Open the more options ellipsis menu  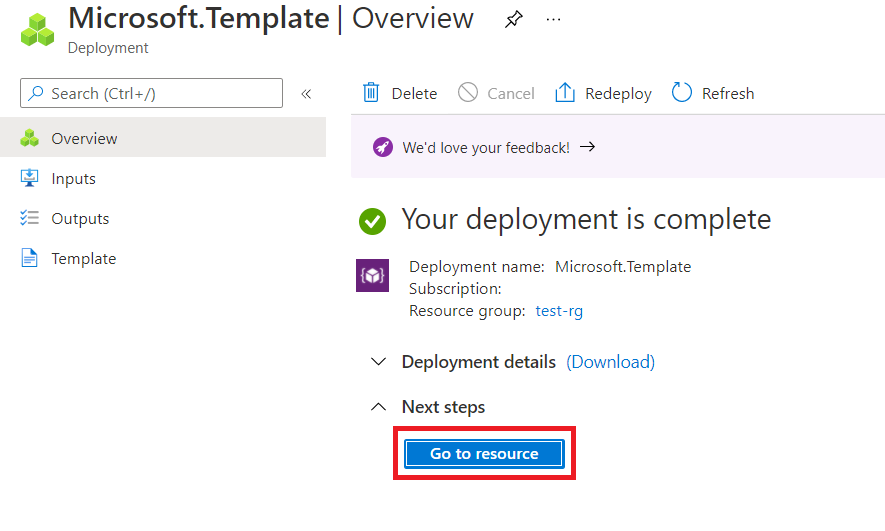[x=553, y=20]
